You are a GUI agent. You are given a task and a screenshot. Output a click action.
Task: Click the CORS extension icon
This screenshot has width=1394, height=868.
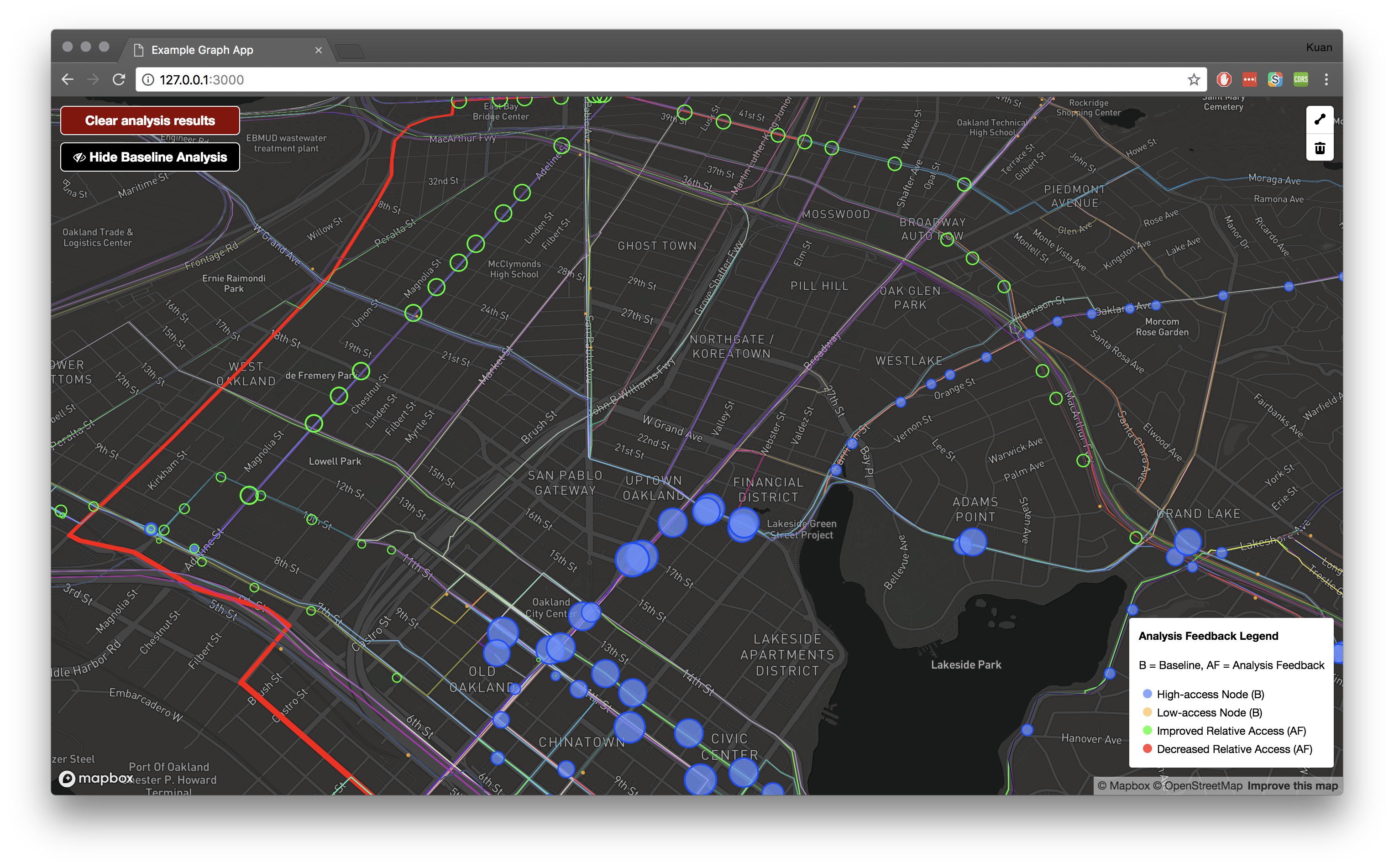click(1300, 80)
